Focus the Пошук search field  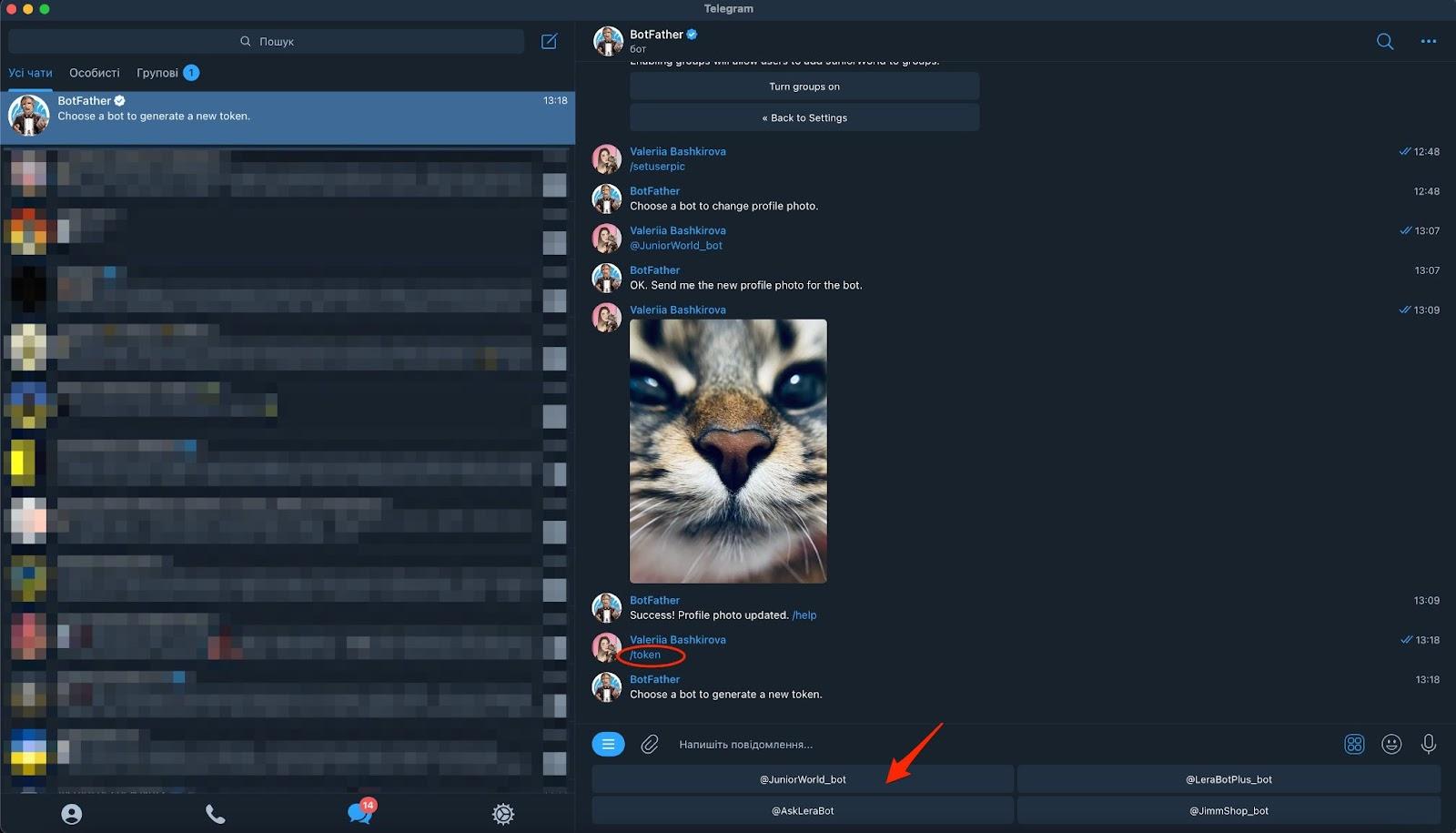[x=267, y=41]
